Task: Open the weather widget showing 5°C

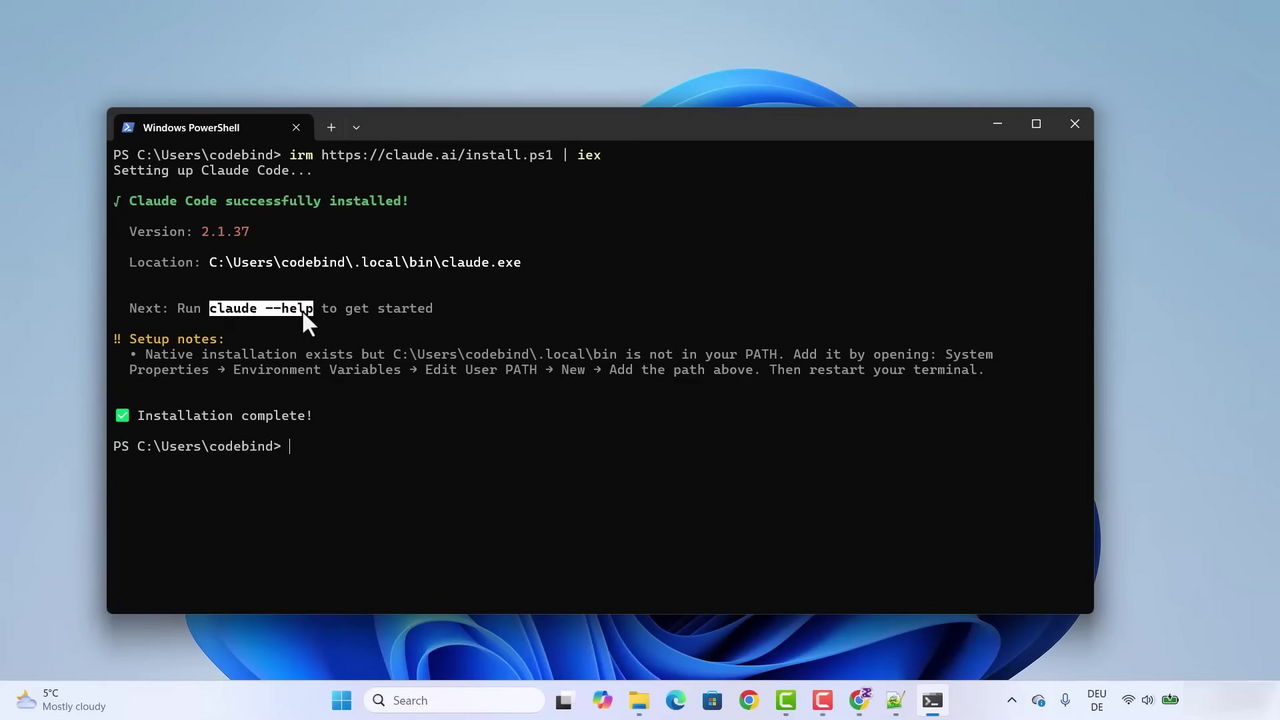Action: 62,700
